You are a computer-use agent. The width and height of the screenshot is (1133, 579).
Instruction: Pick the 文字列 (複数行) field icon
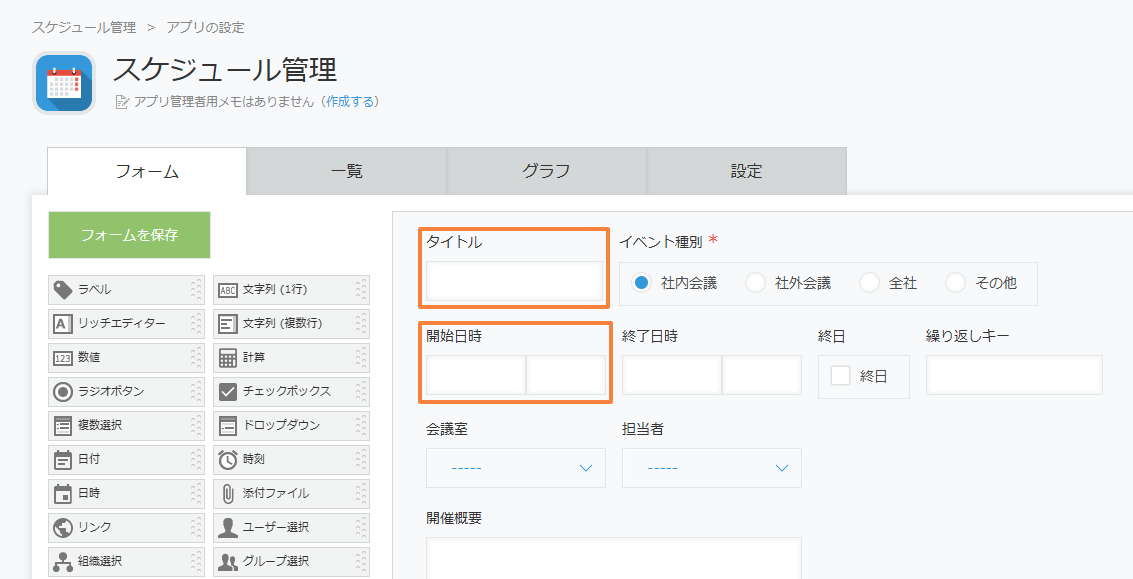click(x=228, y=324)
